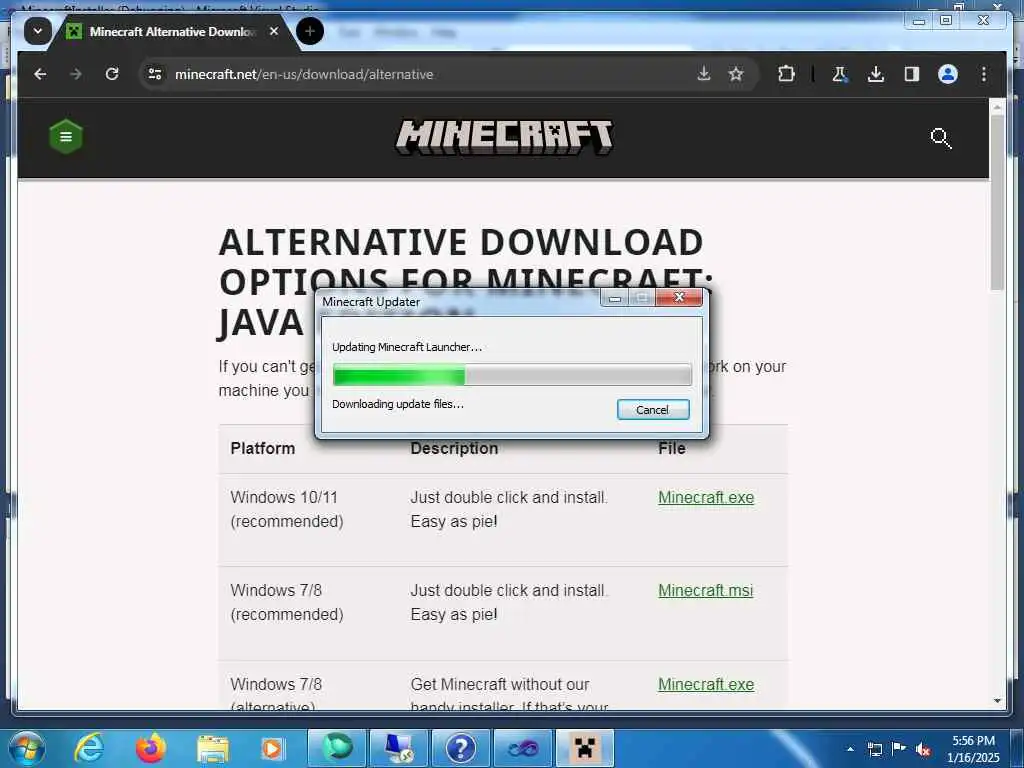
Task: Toggle the browser side panel
Action: tap(912, 74)
